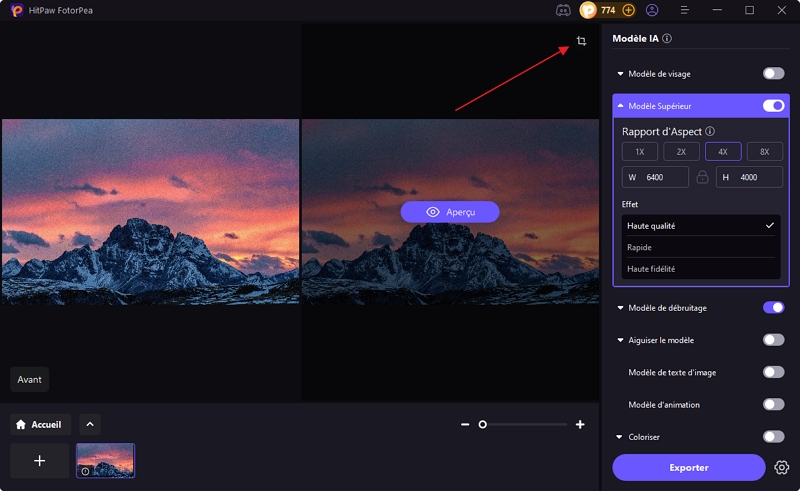Image resolution: width=800 pixels, height=491 pixels.
Task: Open the user account profile icon
Action: tap(652, 10)
